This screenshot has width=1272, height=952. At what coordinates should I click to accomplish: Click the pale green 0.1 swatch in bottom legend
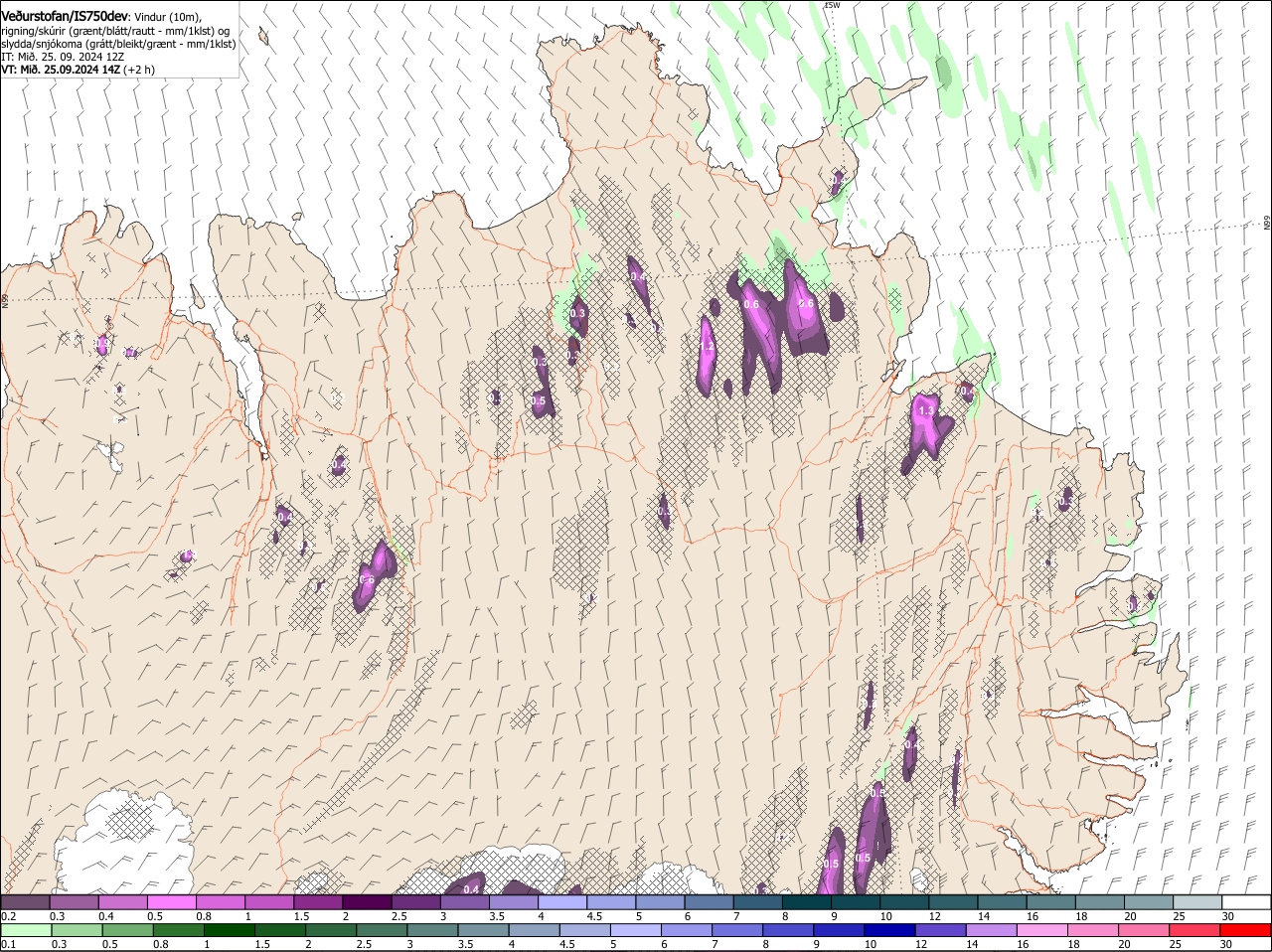(x=27, y=930)
